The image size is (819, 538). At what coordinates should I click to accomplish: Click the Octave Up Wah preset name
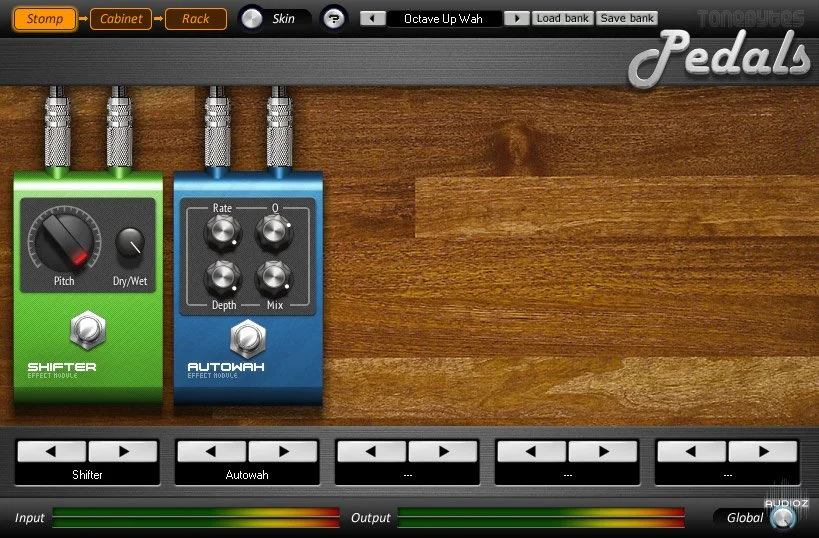coord(444,19)
